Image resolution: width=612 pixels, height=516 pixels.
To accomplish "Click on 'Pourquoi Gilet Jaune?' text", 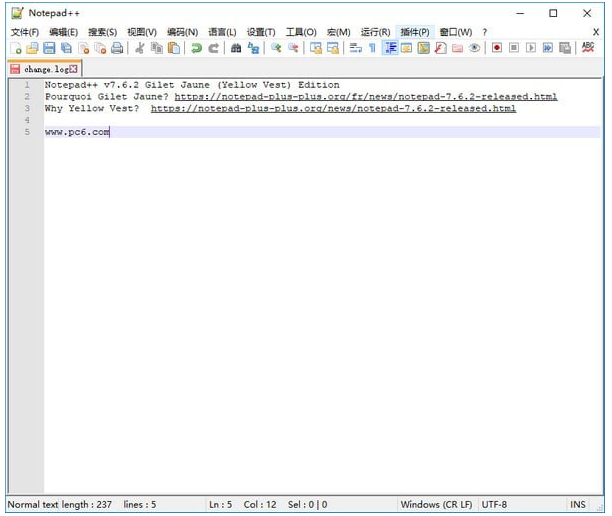I will tap(107, 96).
